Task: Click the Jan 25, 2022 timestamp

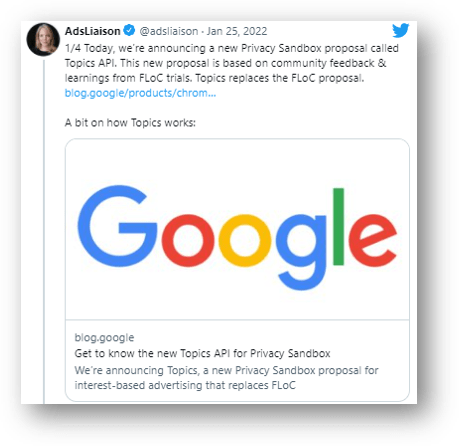Action: pos(237,31)
